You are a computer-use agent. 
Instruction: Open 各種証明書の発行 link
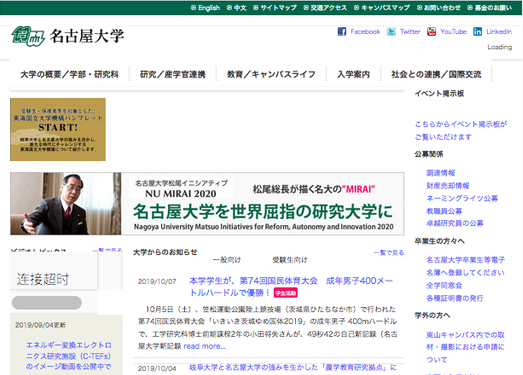455,298
